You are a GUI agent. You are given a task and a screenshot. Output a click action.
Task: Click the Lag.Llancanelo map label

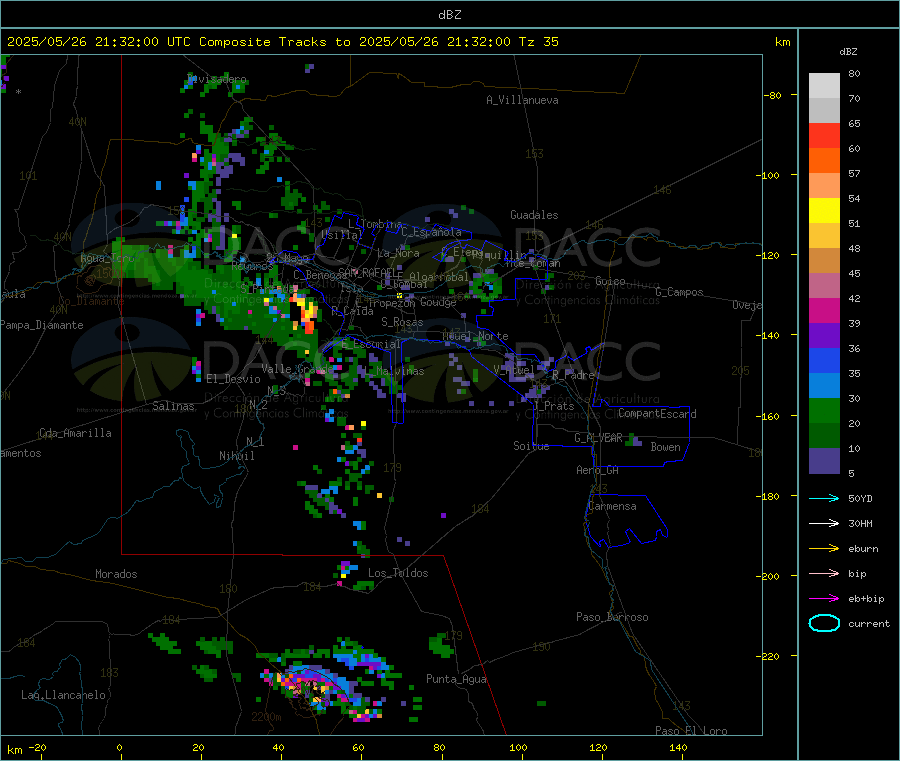click(x=63, y=695)
